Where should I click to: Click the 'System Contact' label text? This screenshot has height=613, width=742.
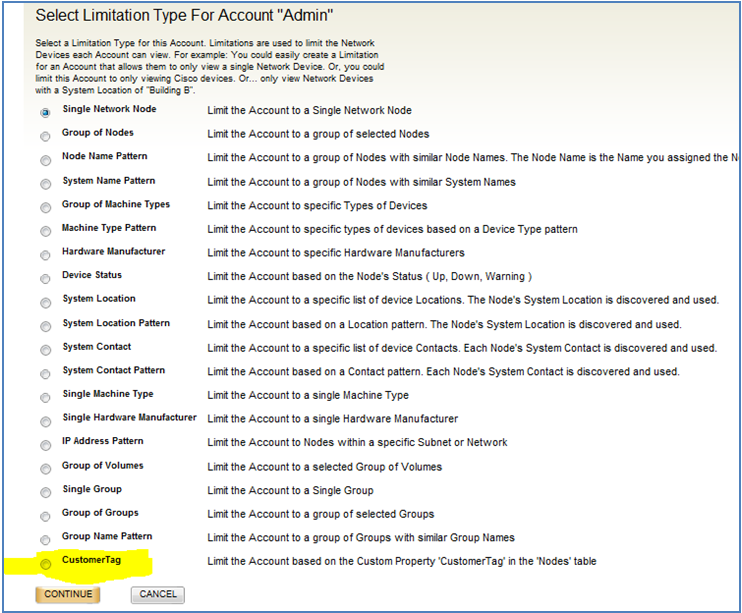[x=97, y=347]
